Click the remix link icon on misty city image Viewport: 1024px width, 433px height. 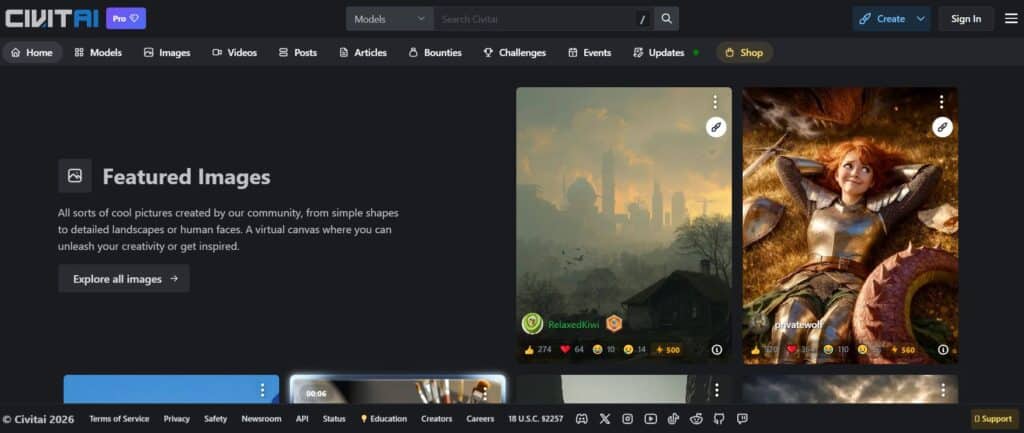click(716, 127)
